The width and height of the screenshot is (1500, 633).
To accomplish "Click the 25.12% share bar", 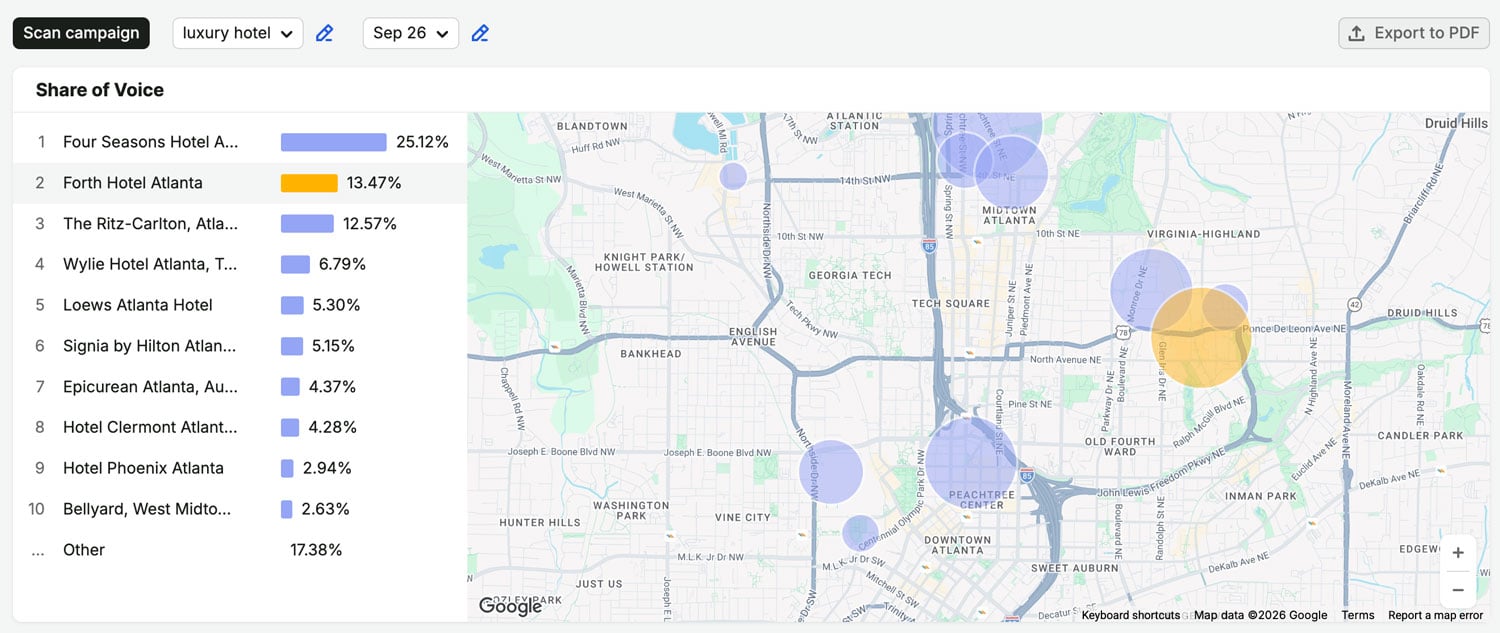I will (333, 142).
